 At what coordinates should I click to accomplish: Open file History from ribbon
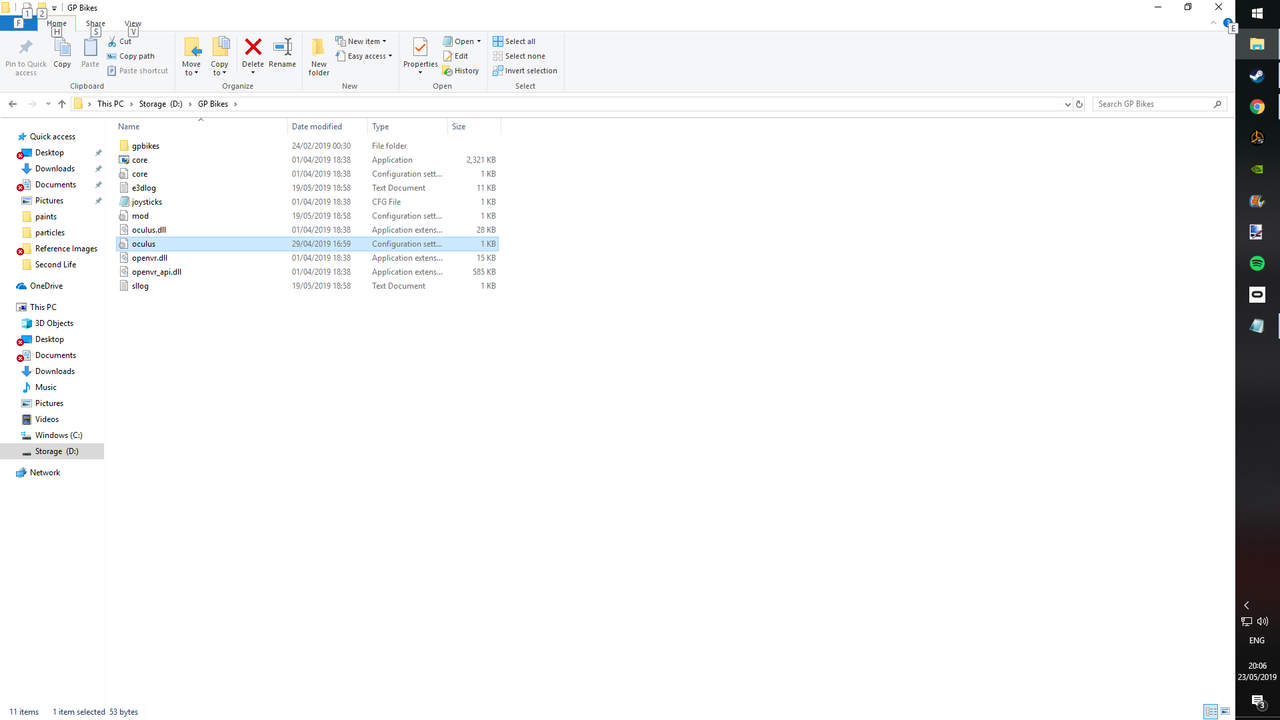461,71
